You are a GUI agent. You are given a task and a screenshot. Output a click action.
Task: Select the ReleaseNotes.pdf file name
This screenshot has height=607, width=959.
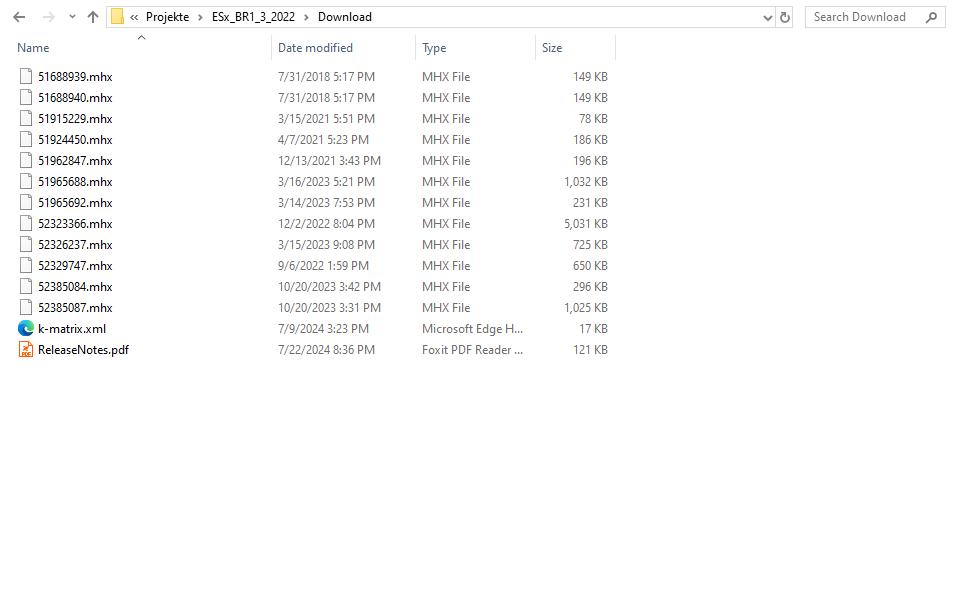(83, 349)
